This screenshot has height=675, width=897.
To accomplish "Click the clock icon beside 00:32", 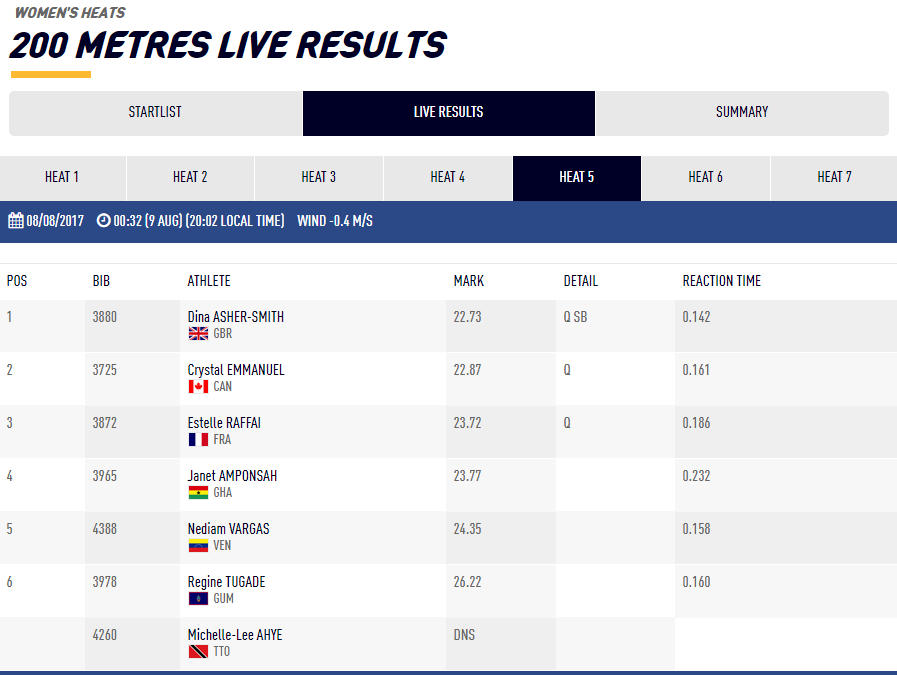I will point(103,220).
